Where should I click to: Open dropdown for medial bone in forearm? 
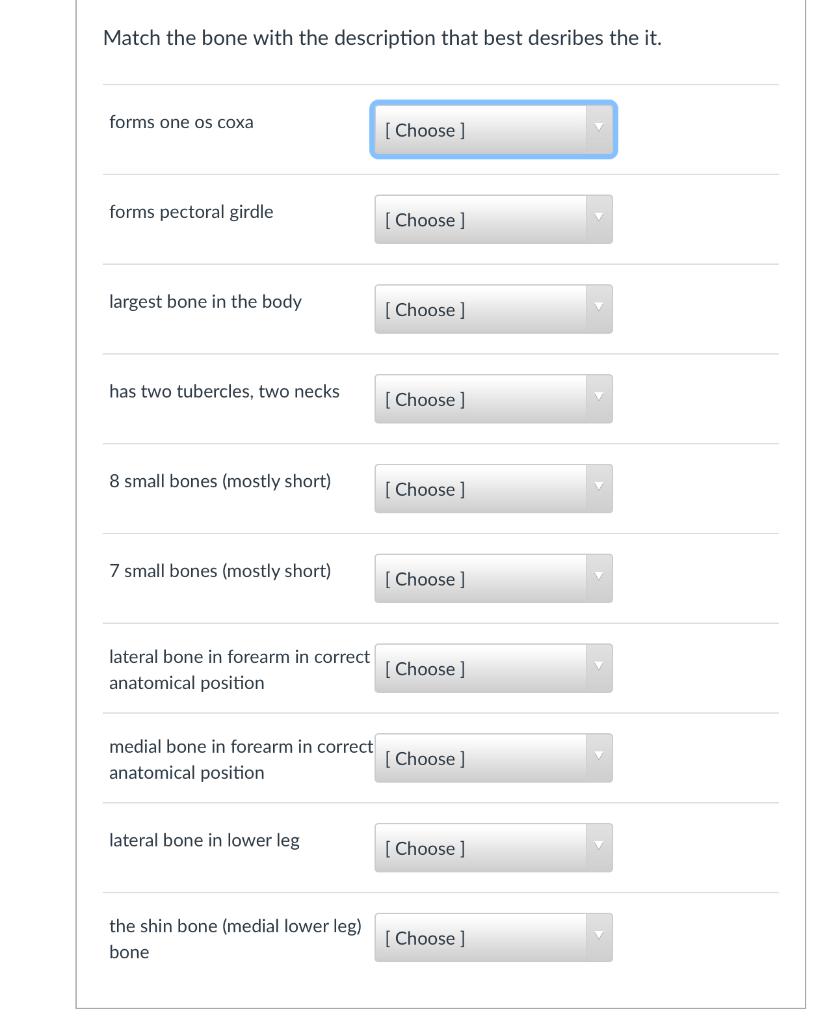(x=493, y=759)
